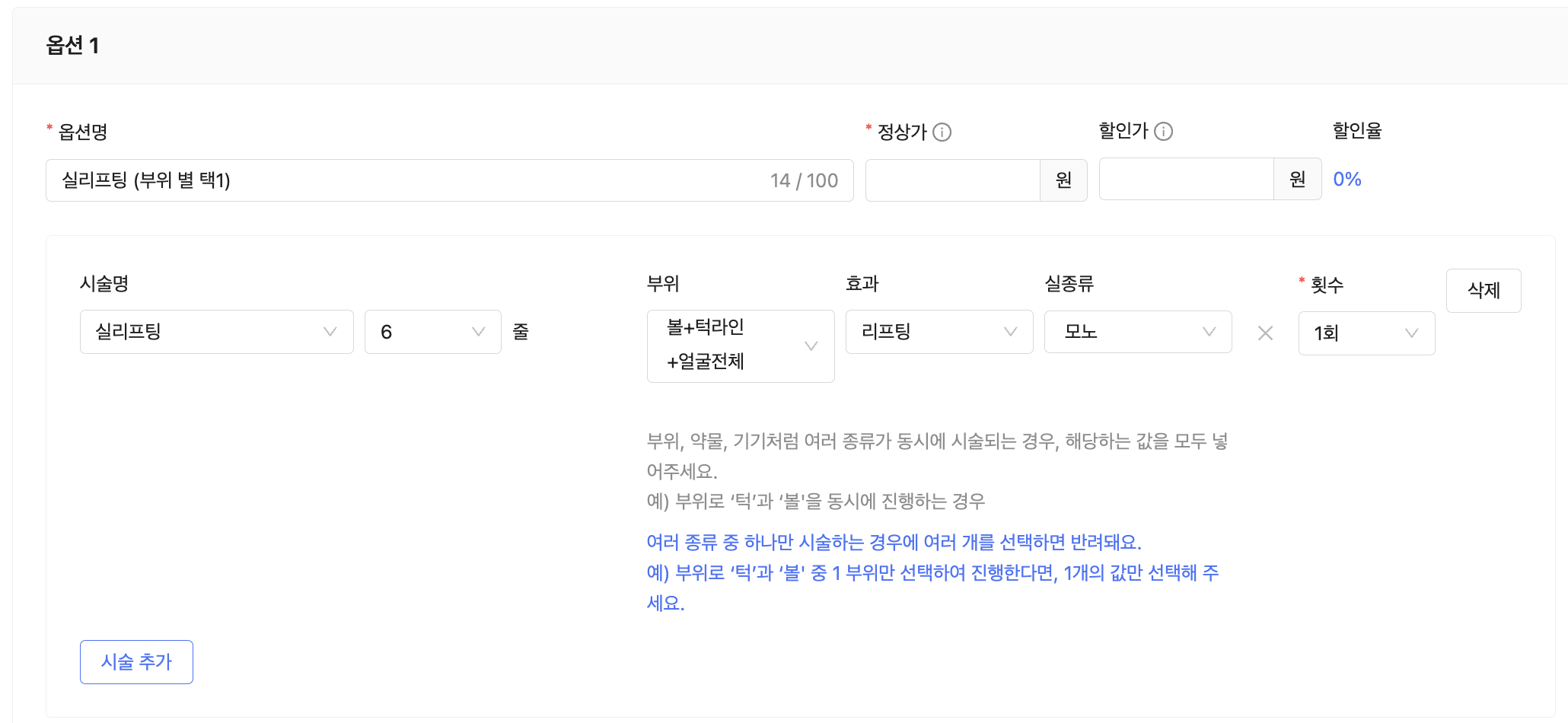The height and width of the screenshot is (723, 1568).
Task: Click the info icon next to 정상가
Action: pos(942,132)
